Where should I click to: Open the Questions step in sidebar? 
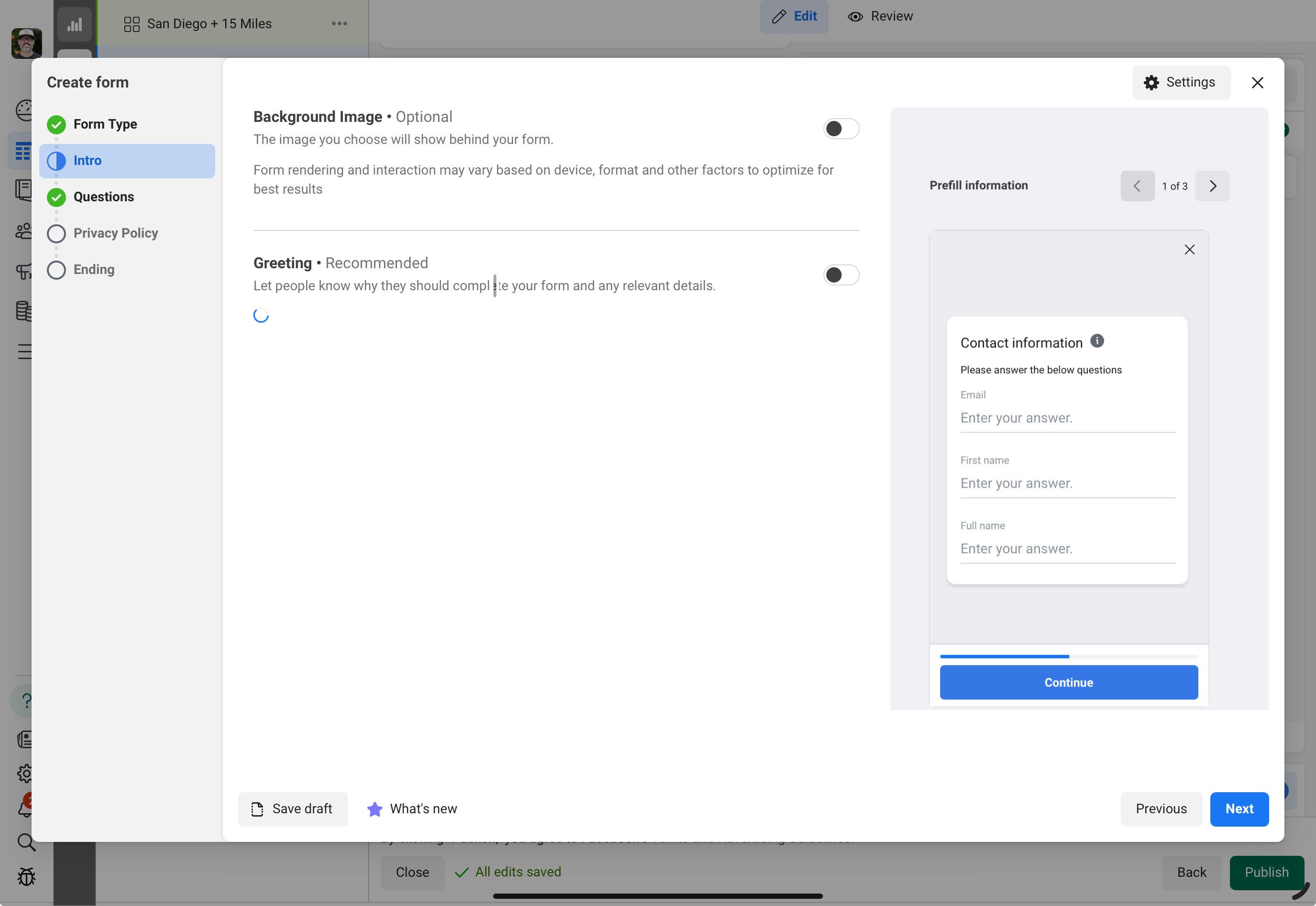pos(103,197)
